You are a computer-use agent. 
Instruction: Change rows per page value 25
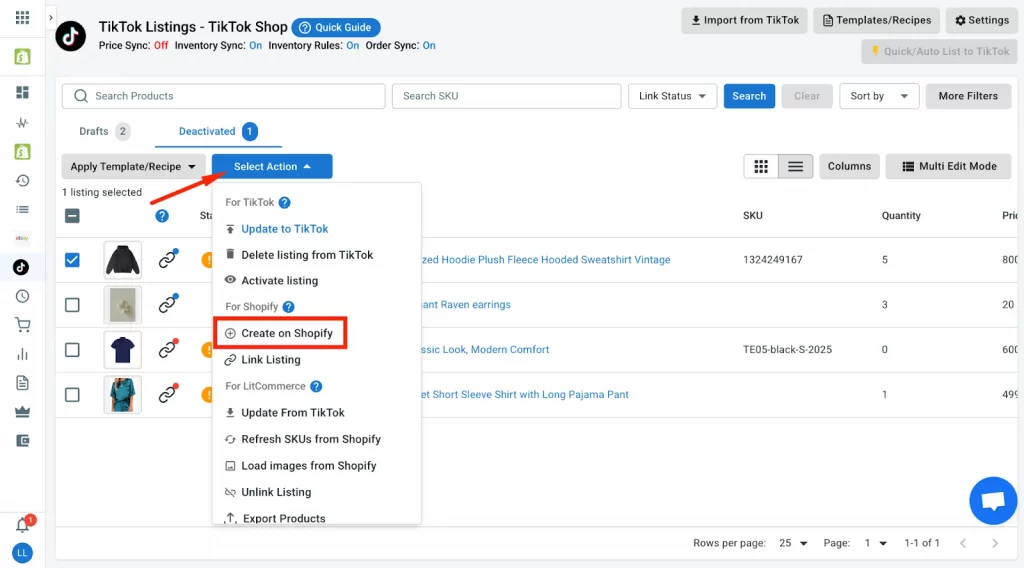pyautogui.click(x=793, y=543)
